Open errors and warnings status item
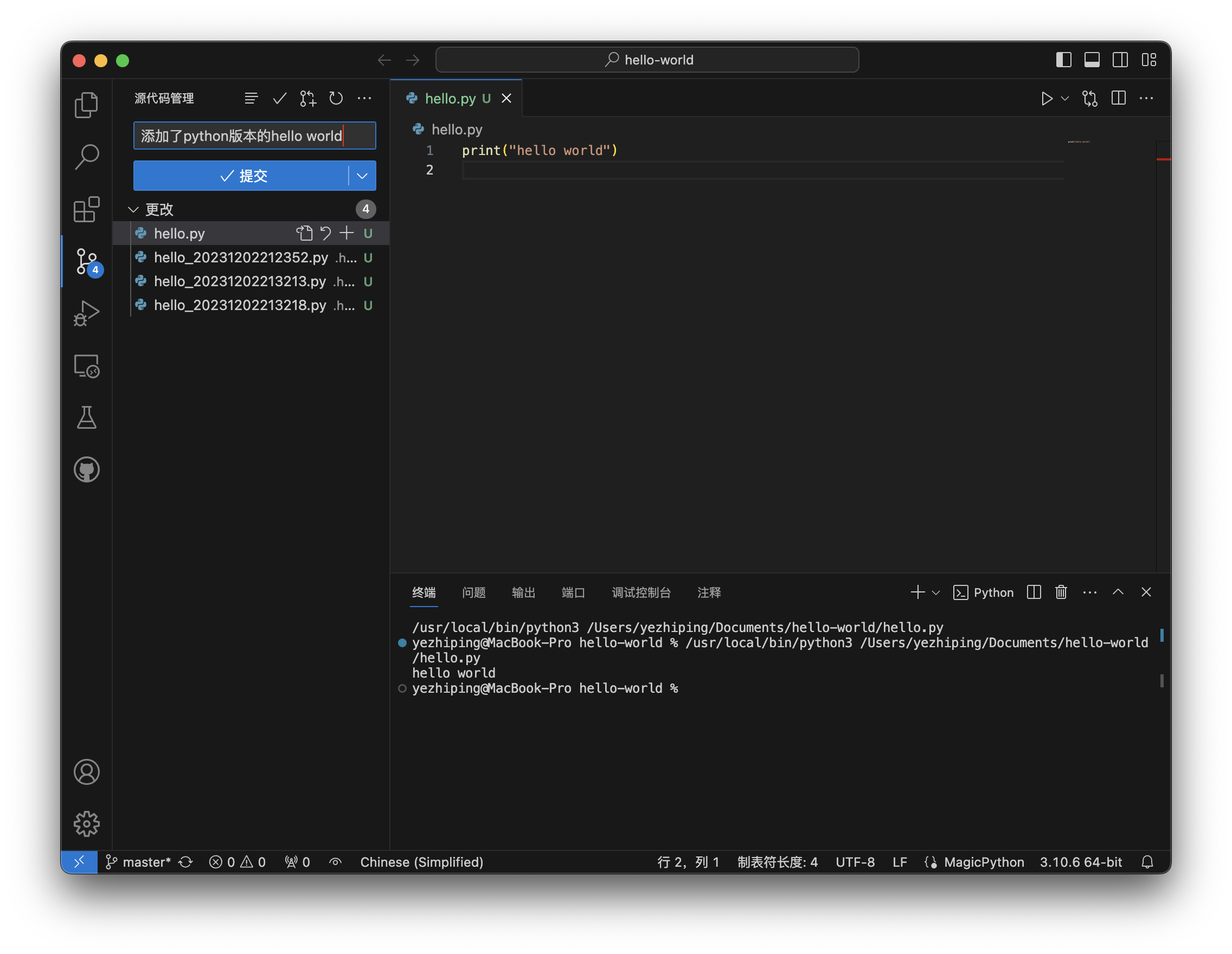1232x954 pixels. 237,862
